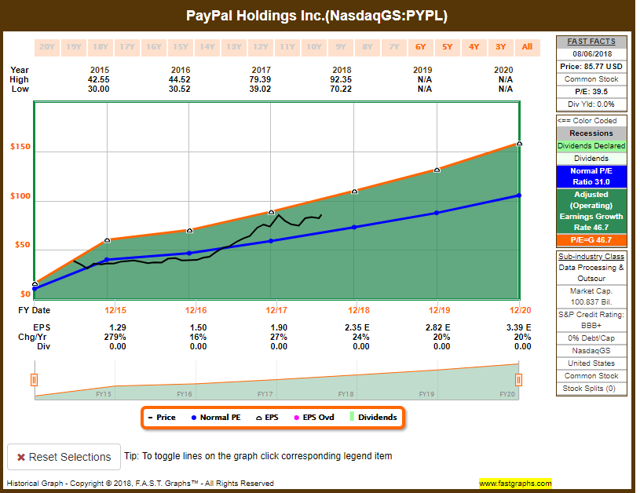
Task: Click the Normal PE dot at 12/20
Action: (519, 195)
